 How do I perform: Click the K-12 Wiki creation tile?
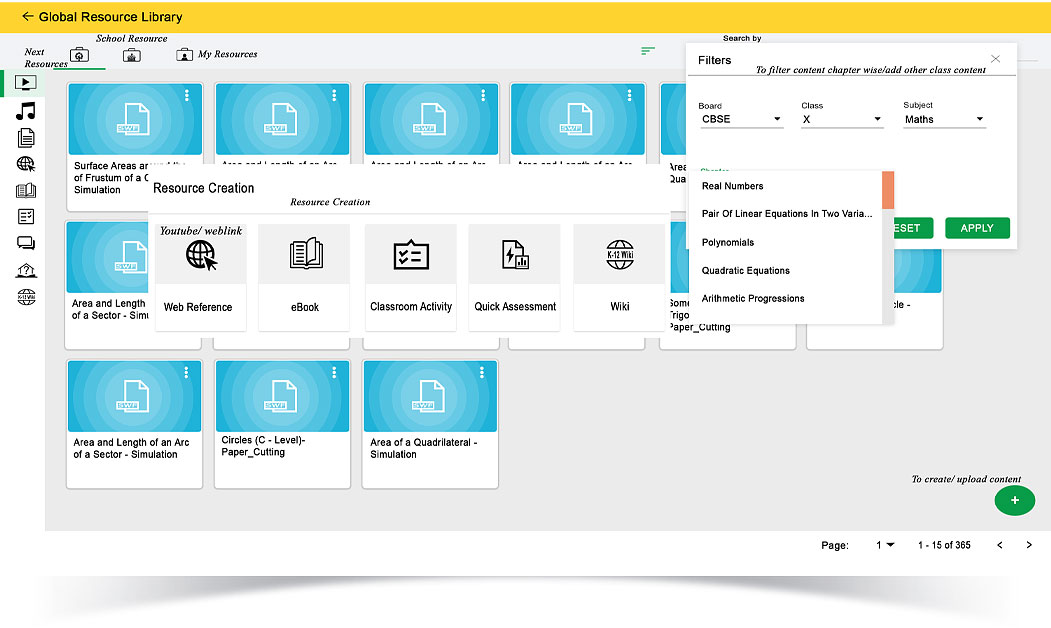[619, 277]
